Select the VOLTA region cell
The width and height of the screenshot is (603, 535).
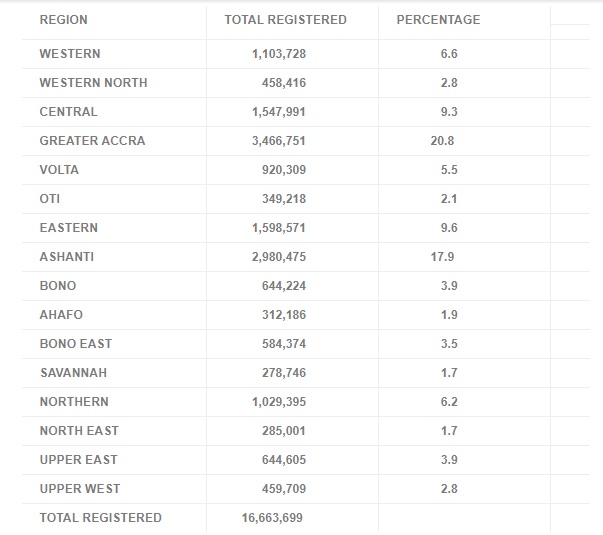click(59, 170)
